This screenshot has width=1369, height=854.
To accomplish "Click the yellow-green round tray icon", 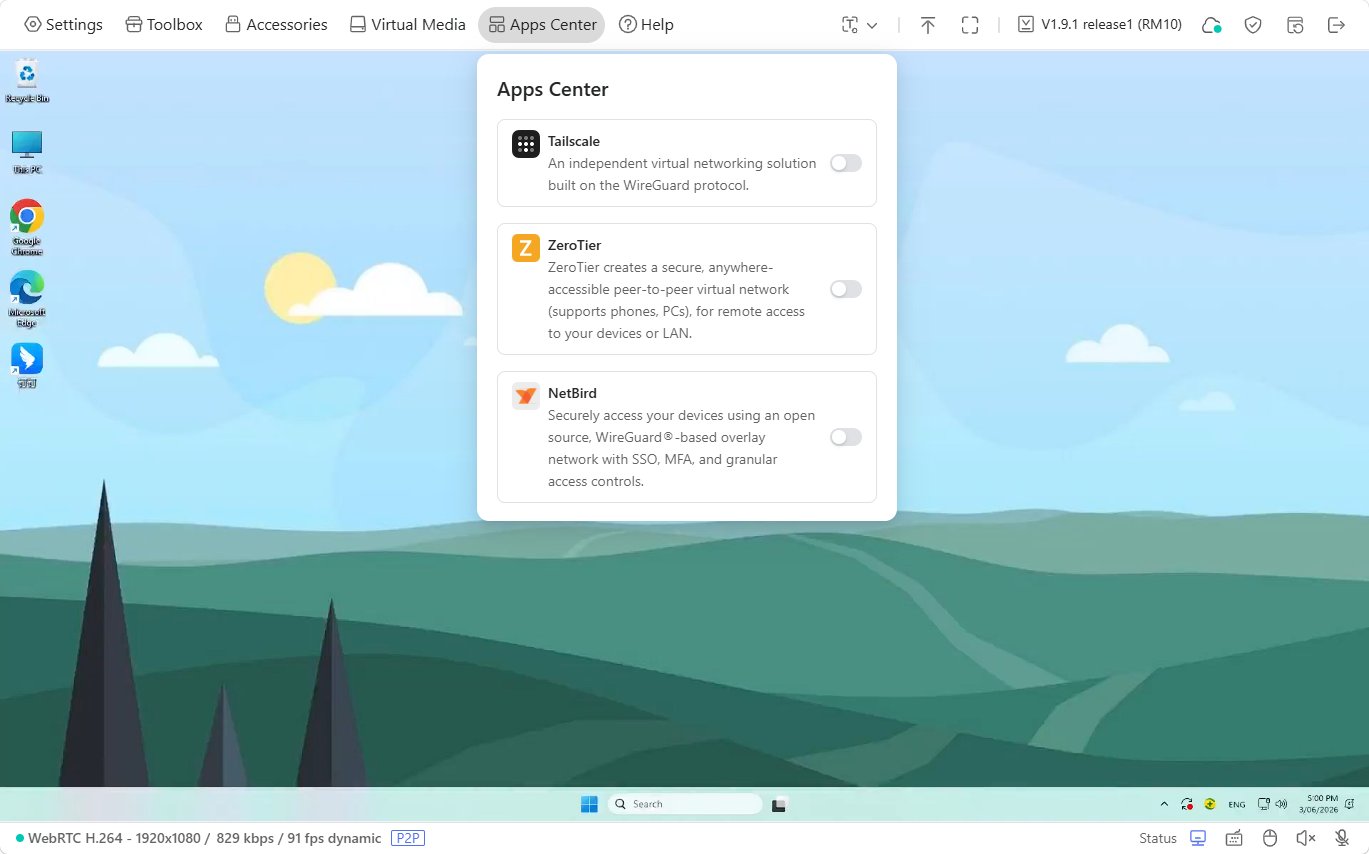I will coord(1210,804).
